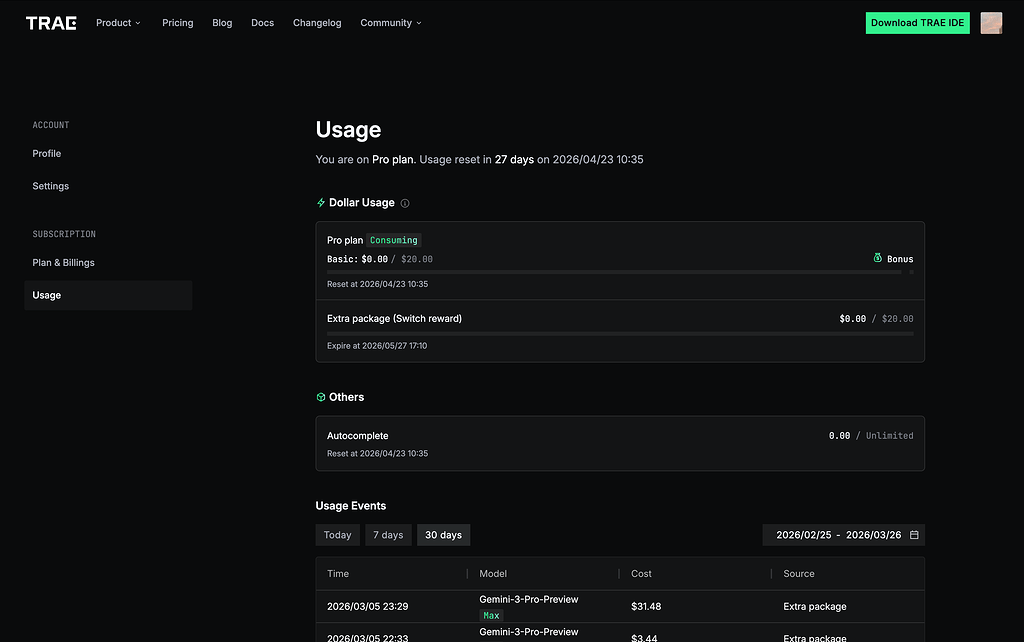Click the Consuming status badge

click(394, 240)
